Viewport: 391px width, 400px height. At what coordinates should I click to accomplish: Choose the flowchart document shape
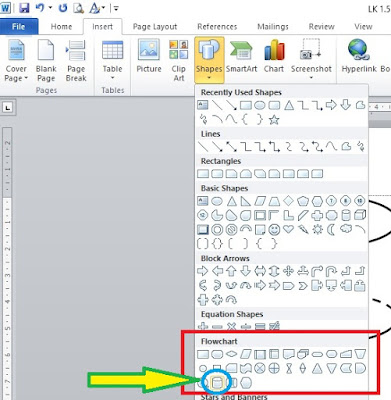tap(288, 354)
